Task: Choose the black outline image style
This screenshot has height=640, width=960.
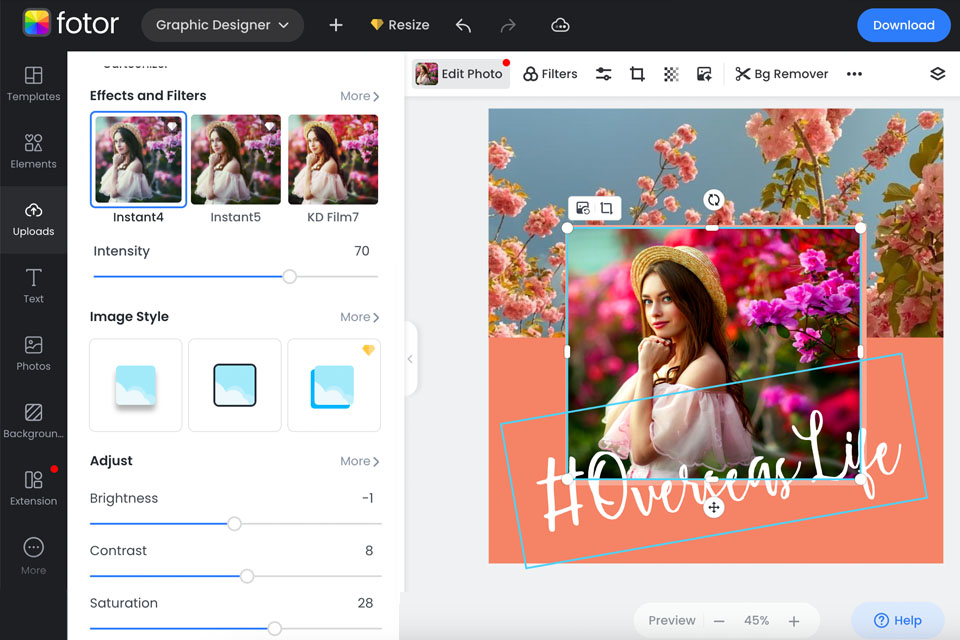Action: coord(235,385)
